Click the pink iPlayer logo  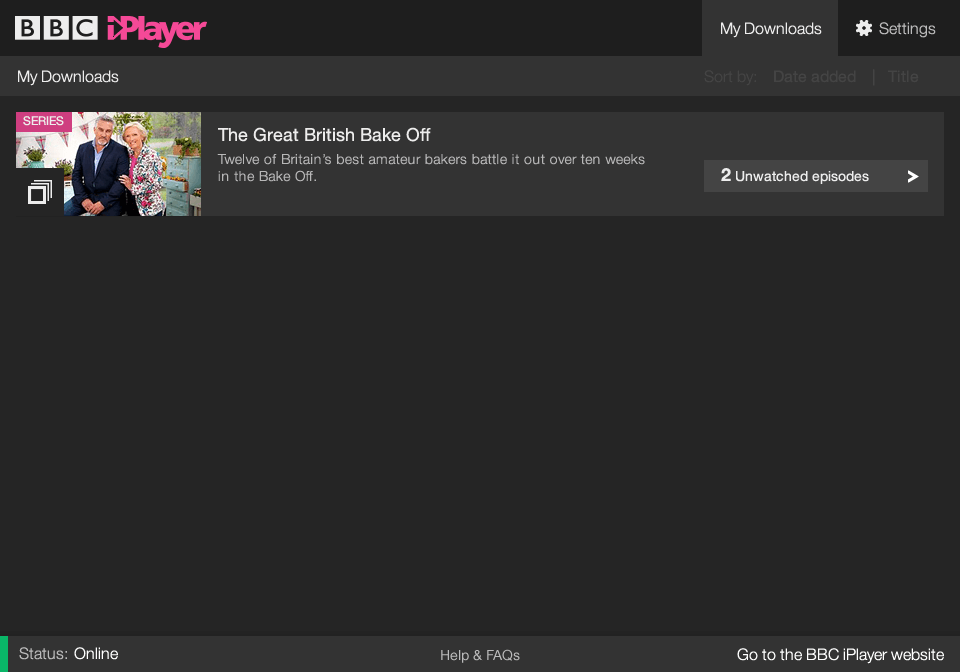157,31
